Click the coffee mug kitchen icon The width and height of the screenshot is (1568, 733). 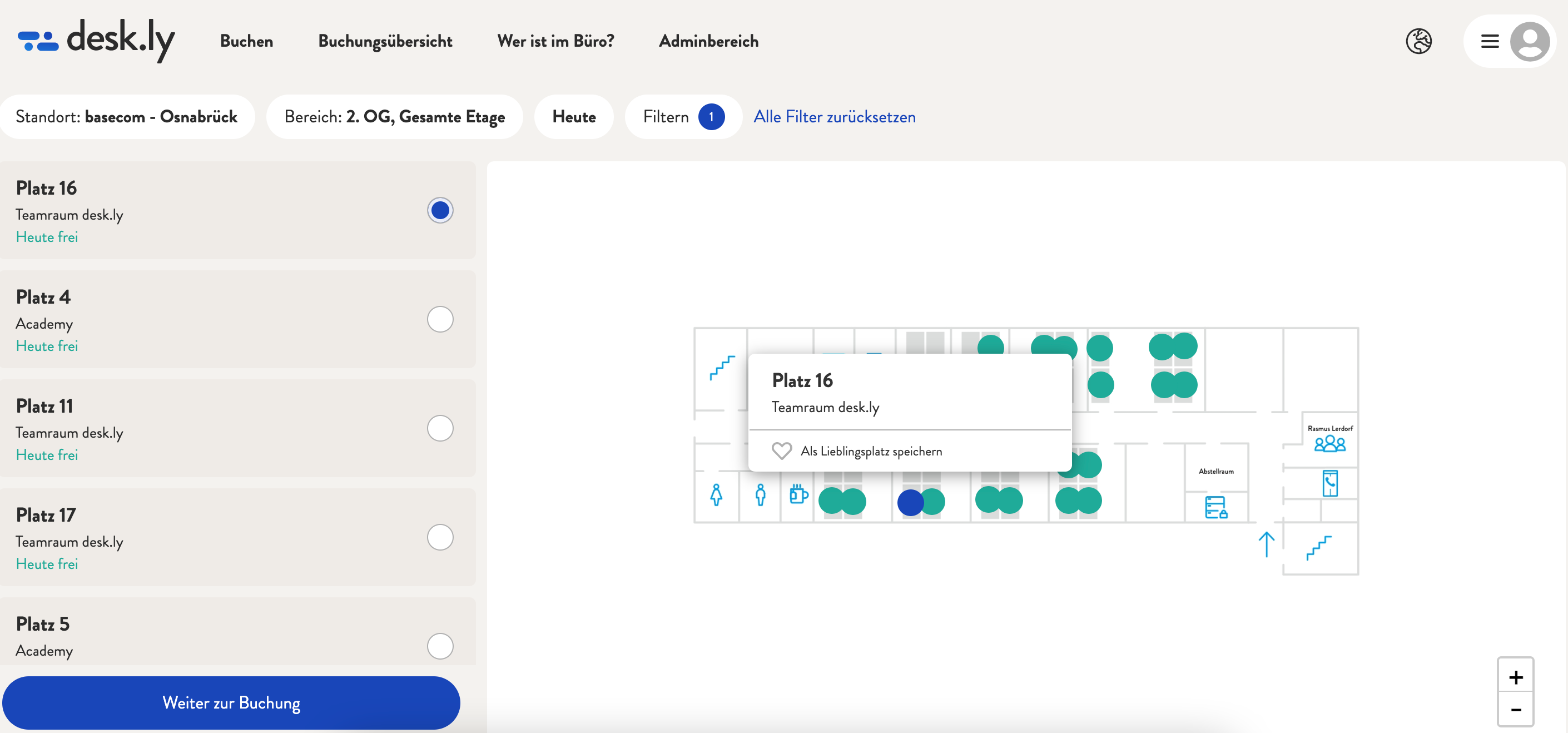798,494
